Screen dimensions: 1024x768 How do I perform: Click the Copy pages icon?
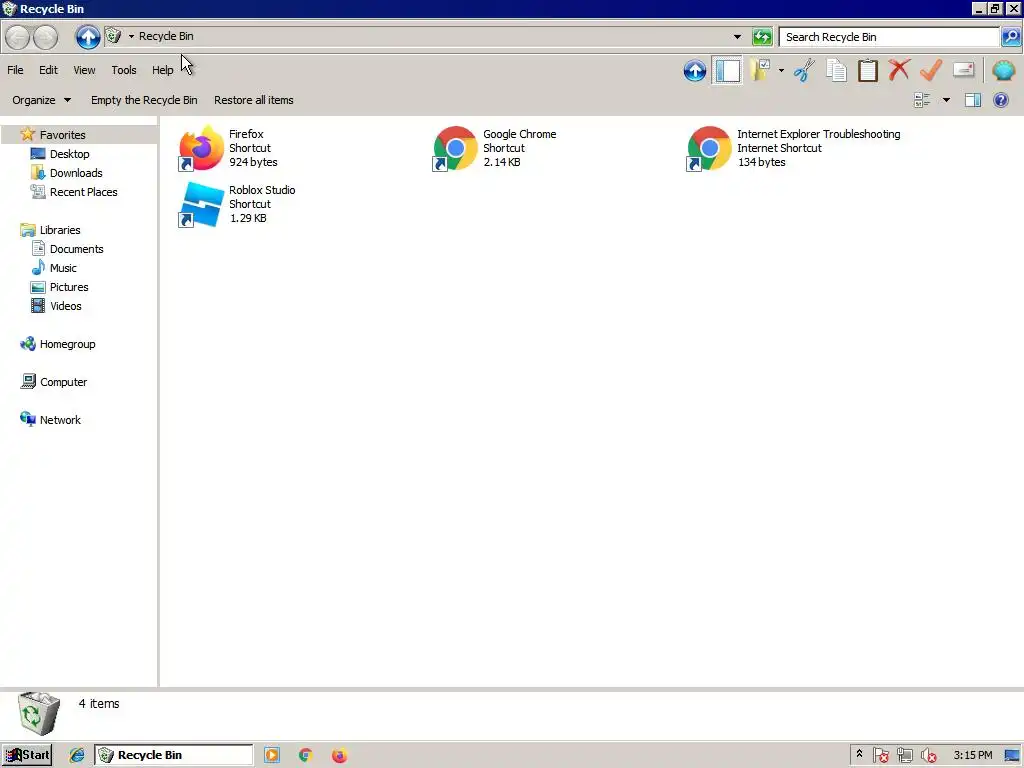click(836, 70)
